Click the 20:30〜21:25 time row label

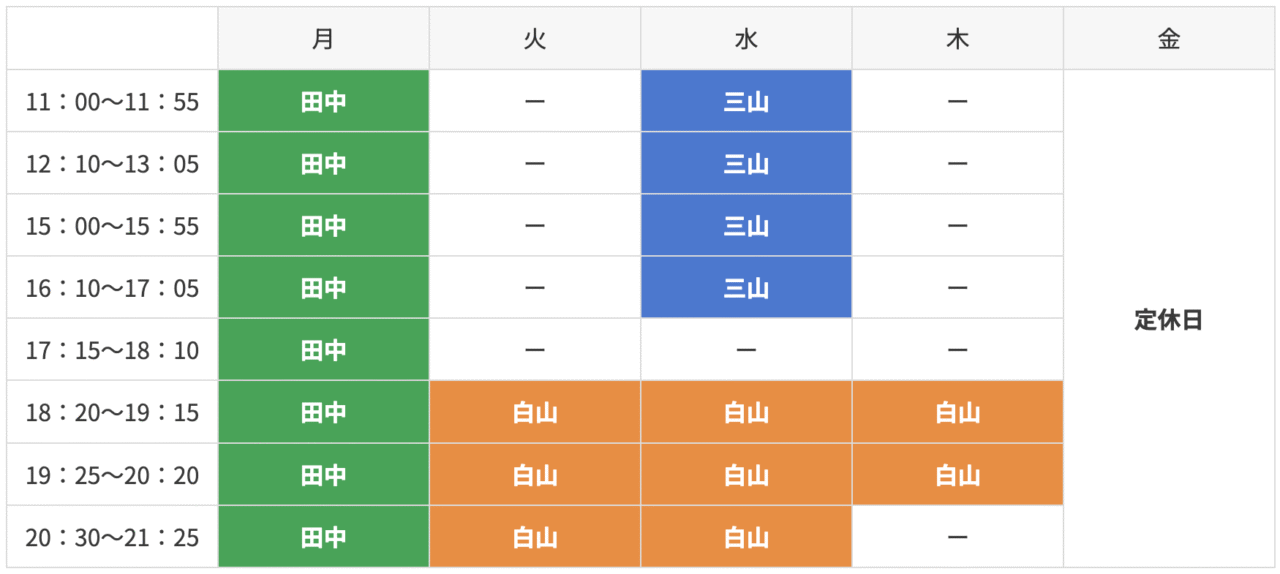tap(112, 537)
